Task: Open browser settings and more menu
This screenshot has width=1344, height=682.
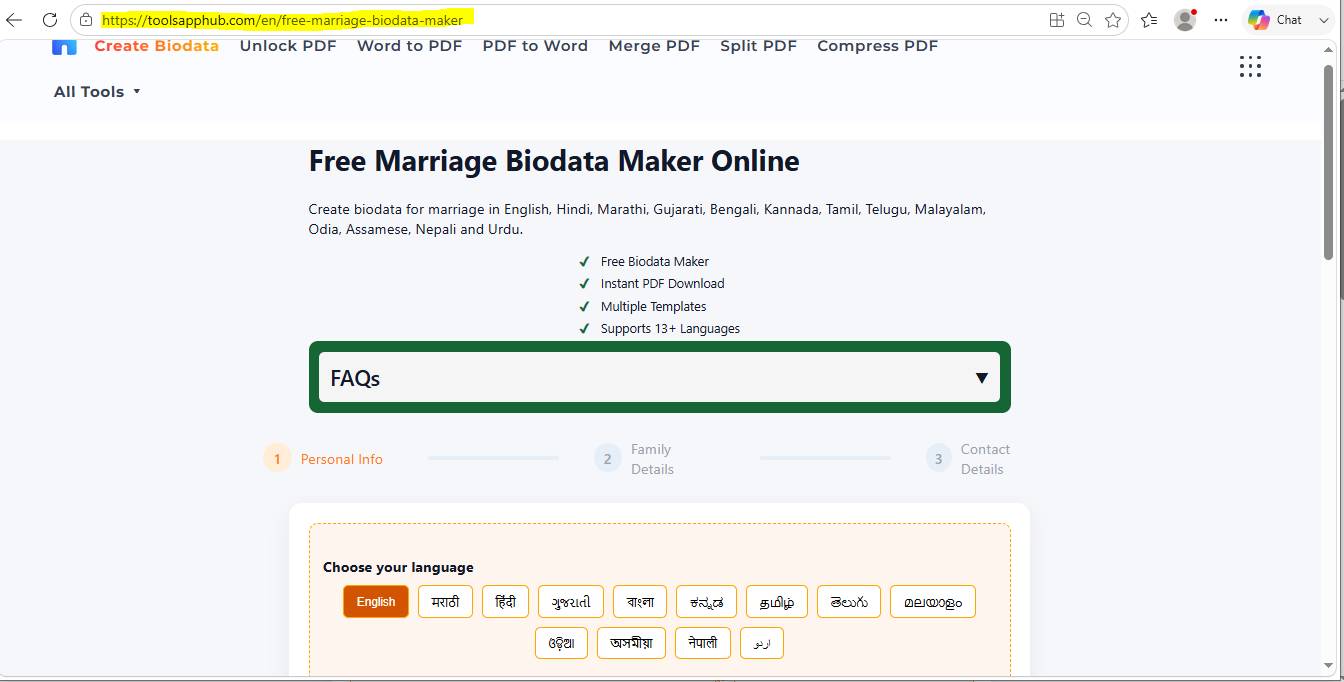Action: pyautogui.click(x=1220, y=19)
